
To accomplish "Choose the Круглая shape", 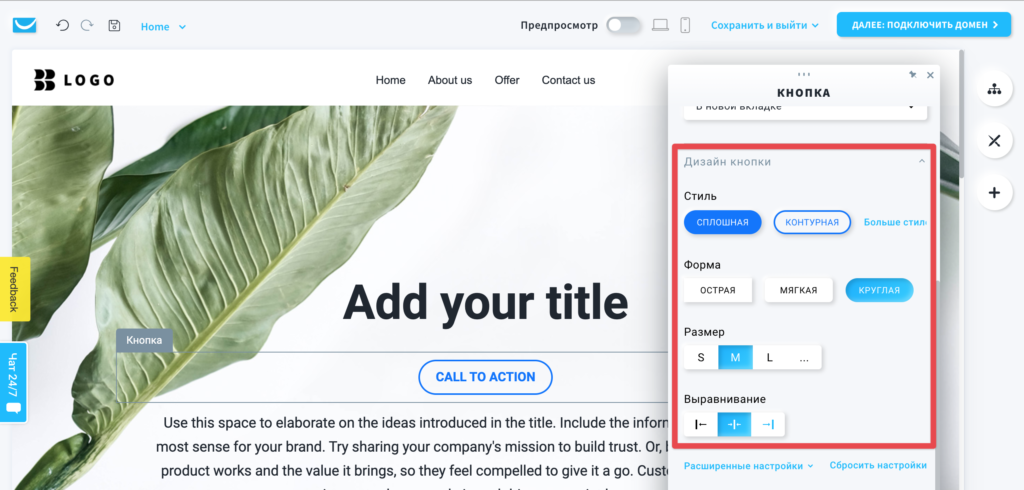I will tap(879, 290).
